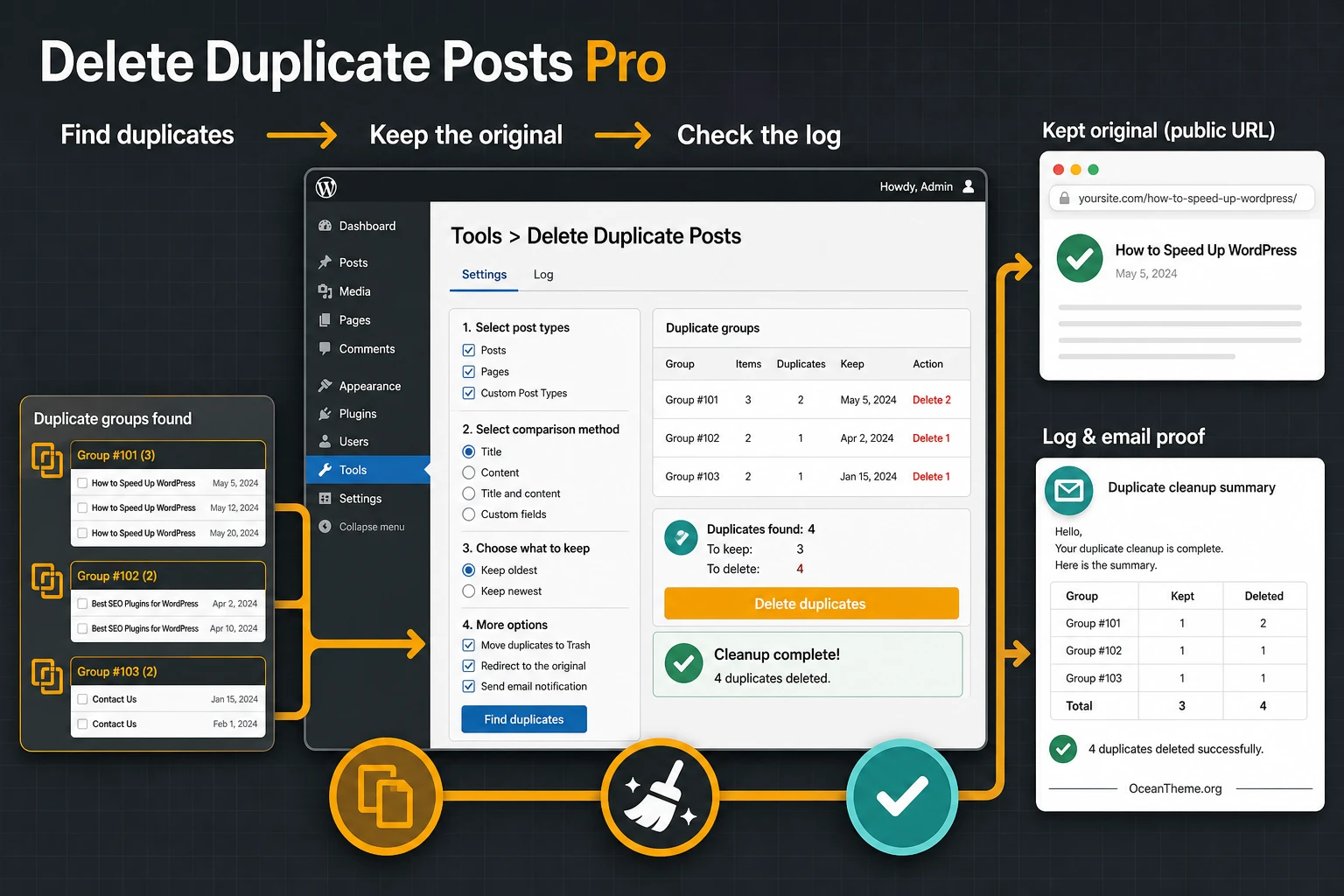The height and width of the screenshot is (896, 1344).
Task: Toggle Move duplicates to Trash
Action: (x=469, y=646)
